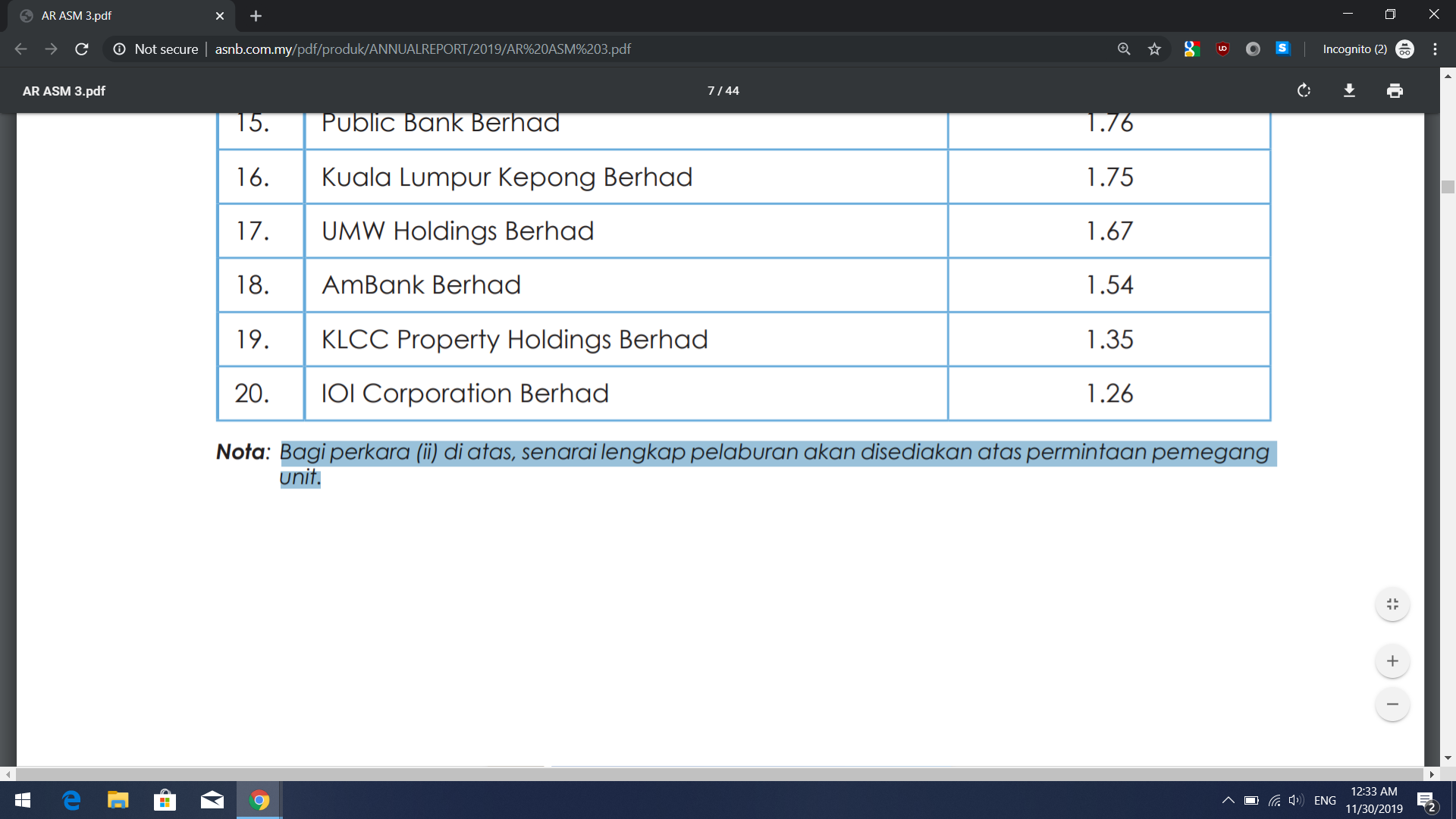Open the browser zoom indicator icon
Screen dimensions: 1456x819
(x=1124, y=49)
